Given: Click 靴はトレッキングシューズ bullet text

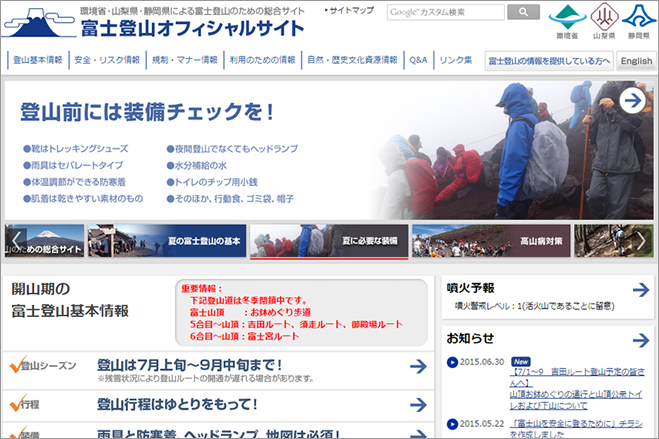Looking at the screenshot, I should (76, 149).
